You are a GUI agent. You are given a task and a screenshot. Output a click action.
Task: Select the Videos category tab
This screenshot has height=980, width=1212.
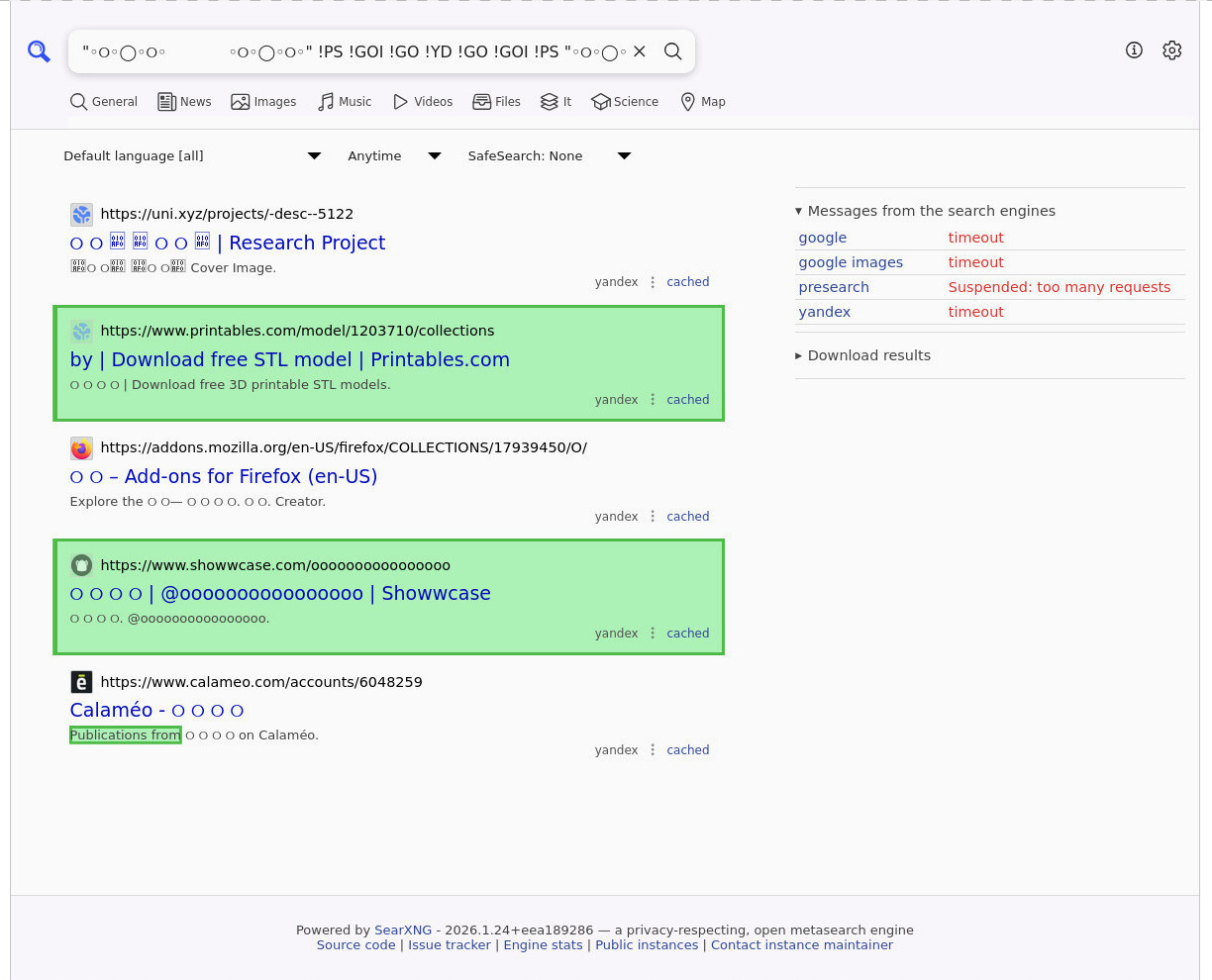point(423,102)
